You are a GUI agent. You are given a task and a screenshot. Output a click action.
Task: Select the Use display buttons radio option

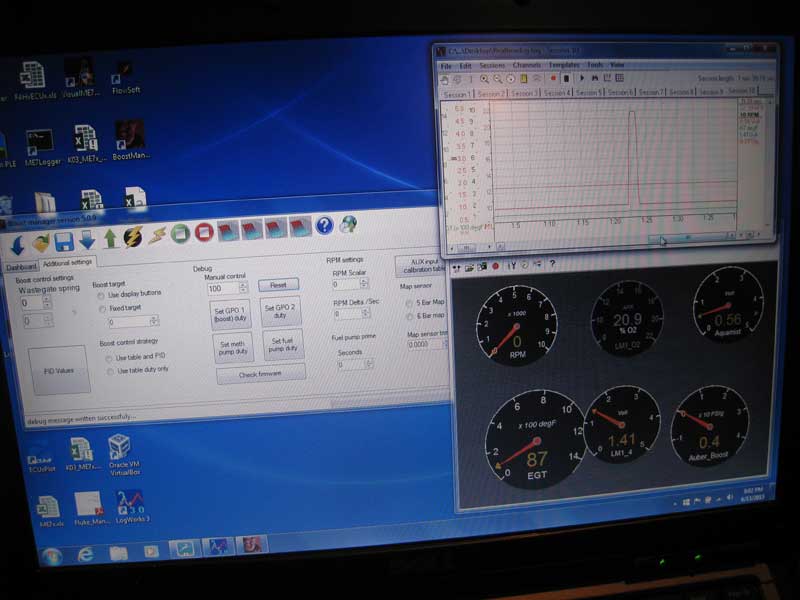pos(102,294)
